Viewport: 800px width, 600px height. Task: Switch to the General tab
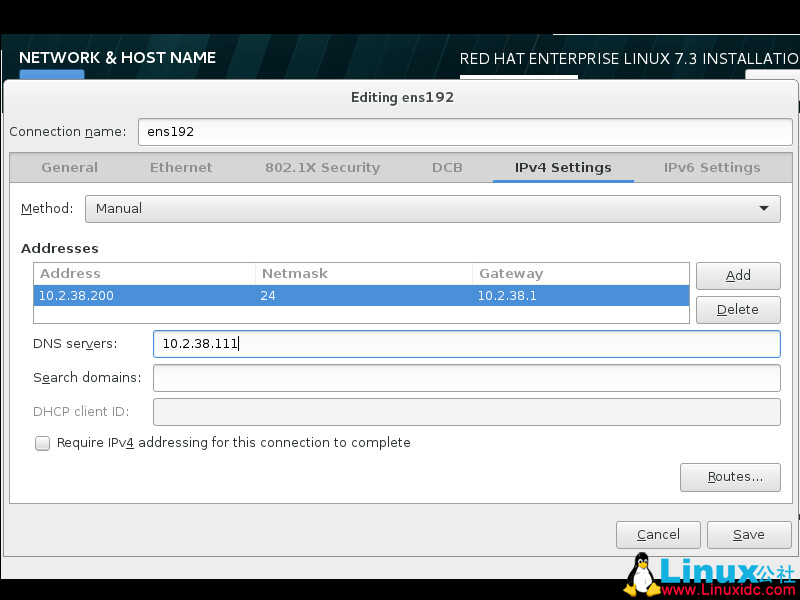[x=69, y=167]
